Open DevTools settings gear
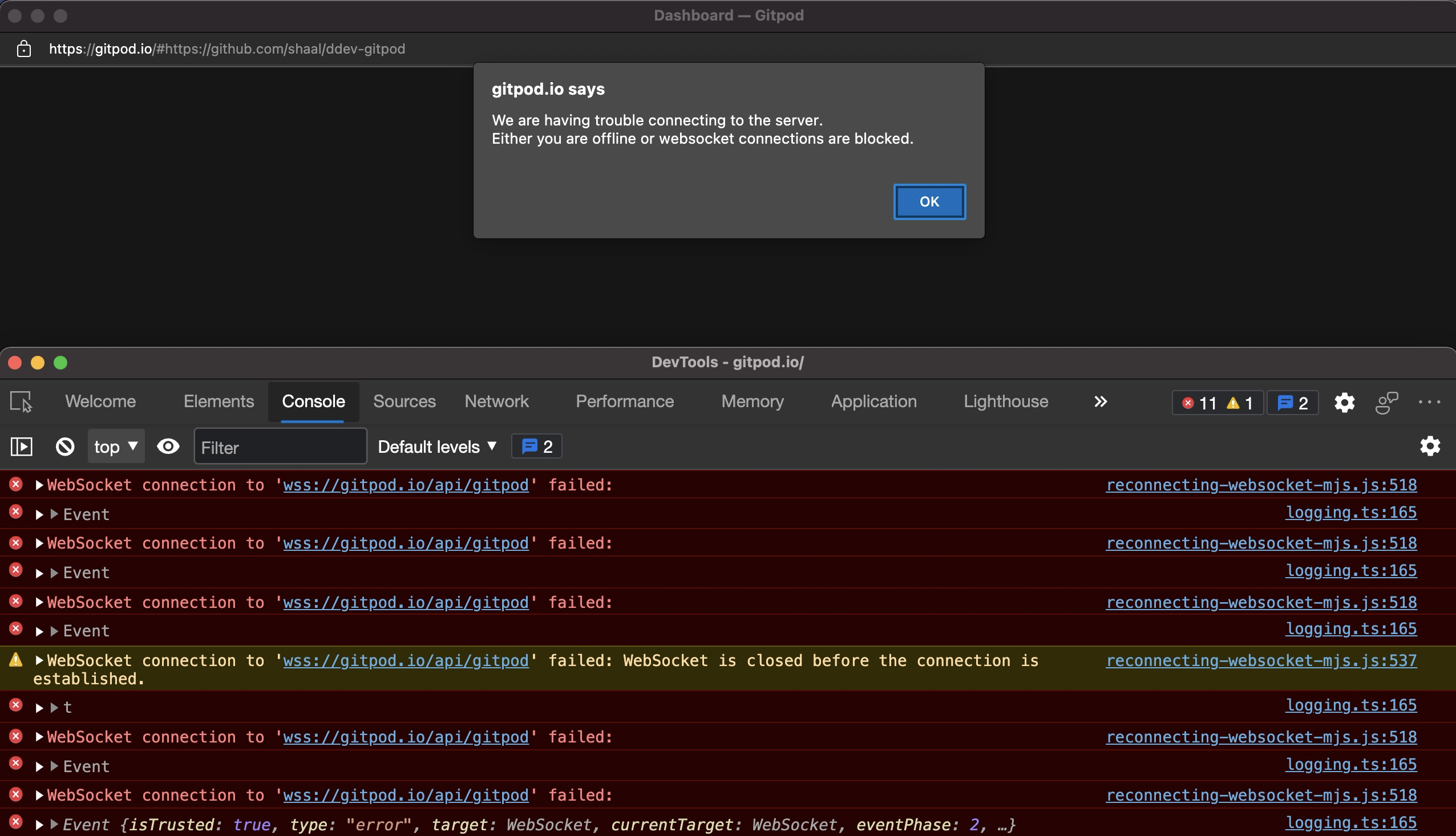This screenshot has height=836, width=1456. [1344, 403]
